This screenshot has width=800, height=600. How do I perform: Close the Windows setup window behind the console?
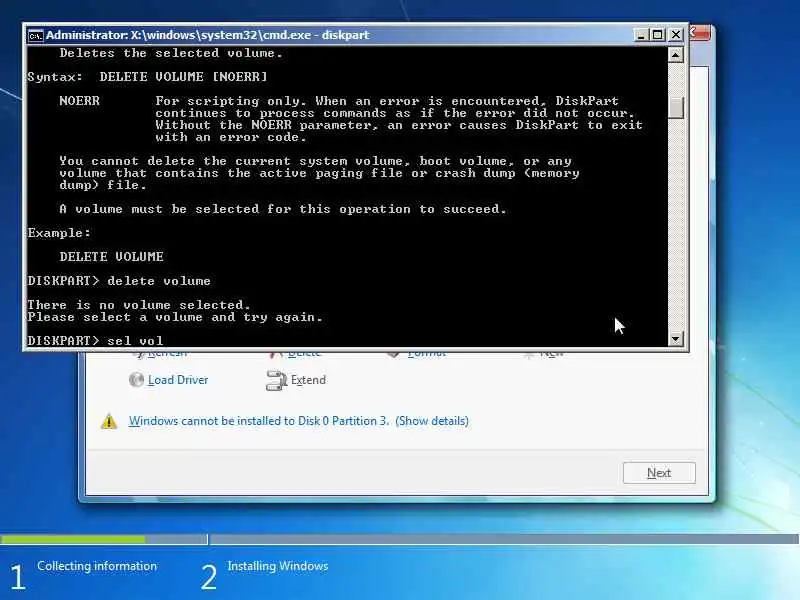700,33
